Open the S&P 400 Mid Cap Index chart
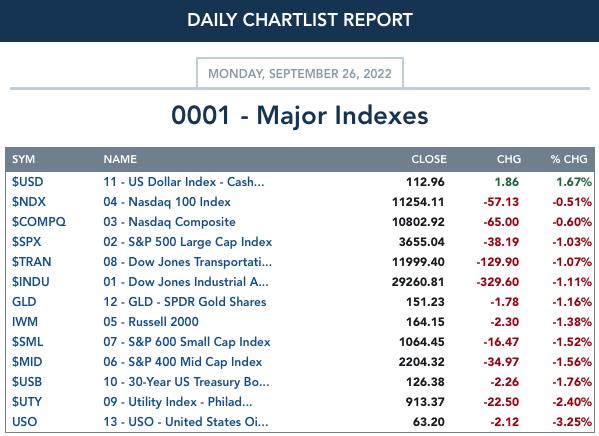The image size is (599, 436). point(183,362)
